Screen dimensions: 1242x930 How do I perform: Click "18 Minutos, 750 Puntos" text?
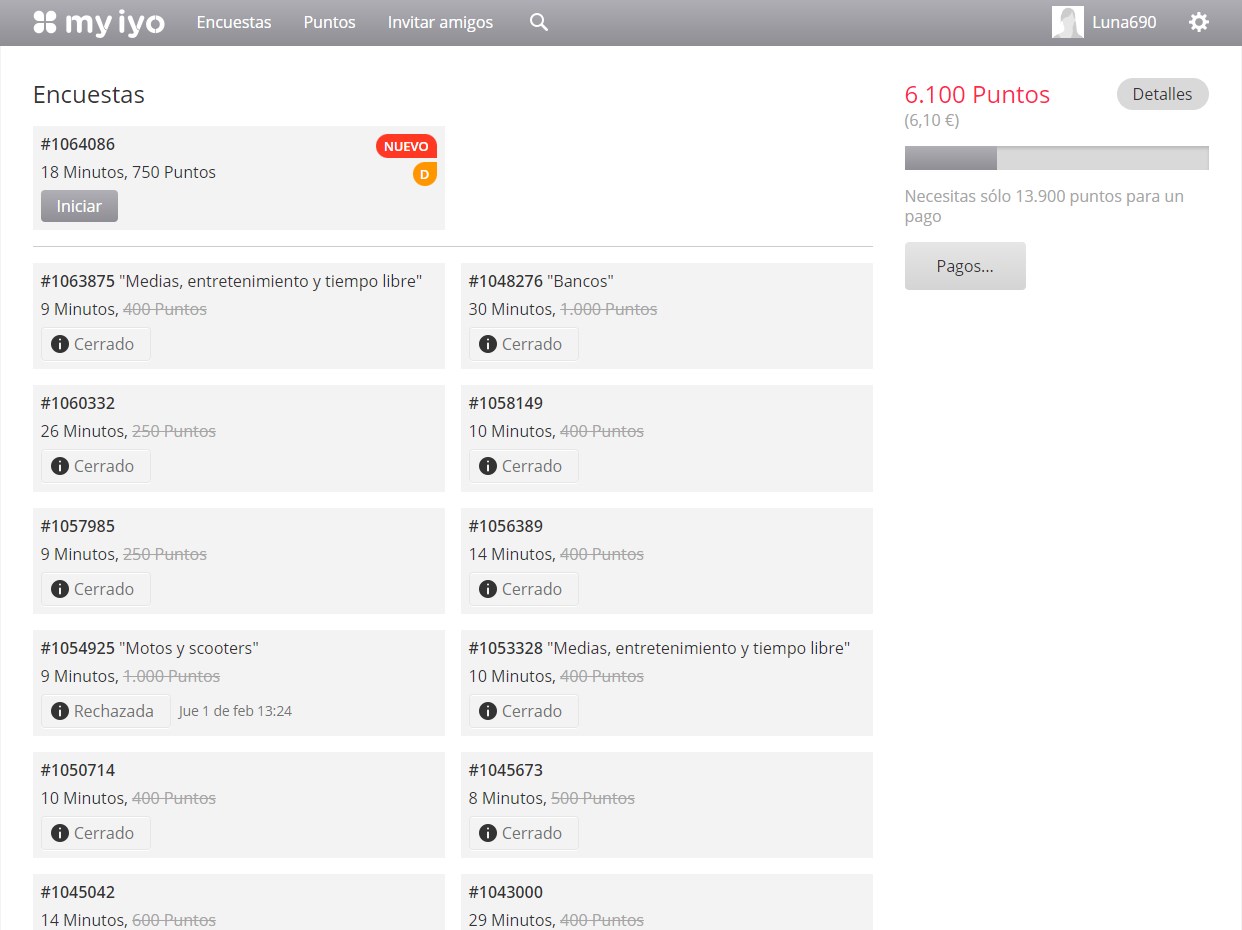(x=128, y=172)
